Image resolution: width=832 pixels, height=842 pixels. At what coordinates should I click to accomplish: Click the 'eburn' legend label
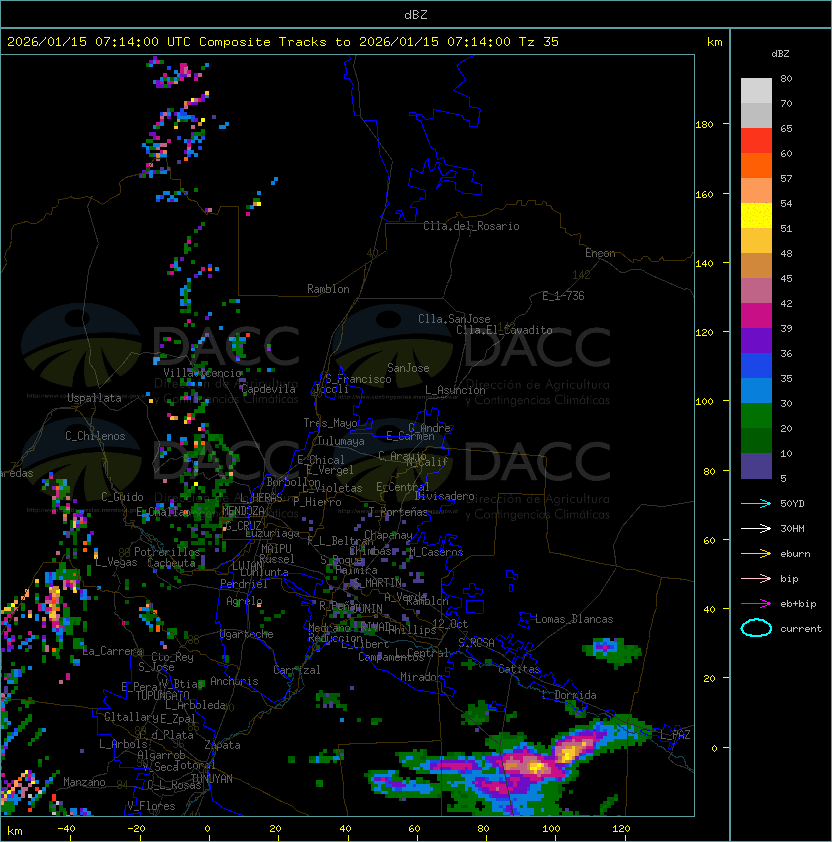(x=795, y=554)
